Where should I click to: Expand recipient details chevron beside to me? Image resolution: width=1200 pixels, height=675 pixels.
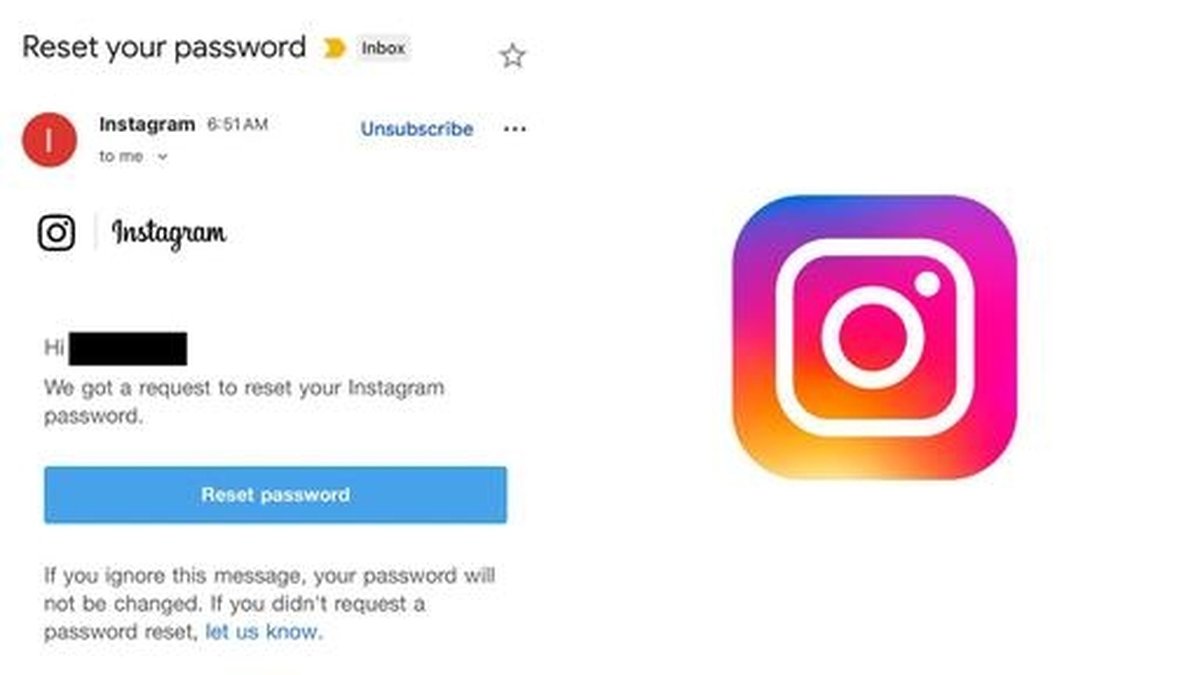[163, 157]
